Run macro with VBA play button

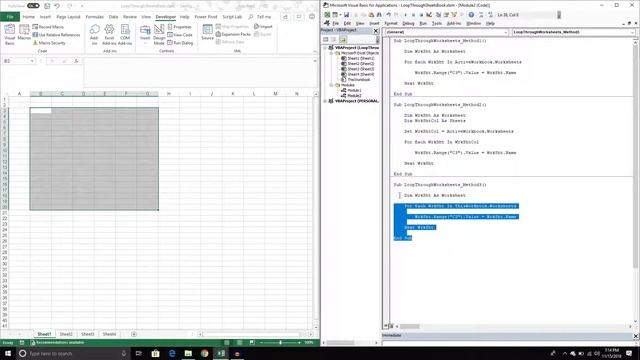pos(405,15)
